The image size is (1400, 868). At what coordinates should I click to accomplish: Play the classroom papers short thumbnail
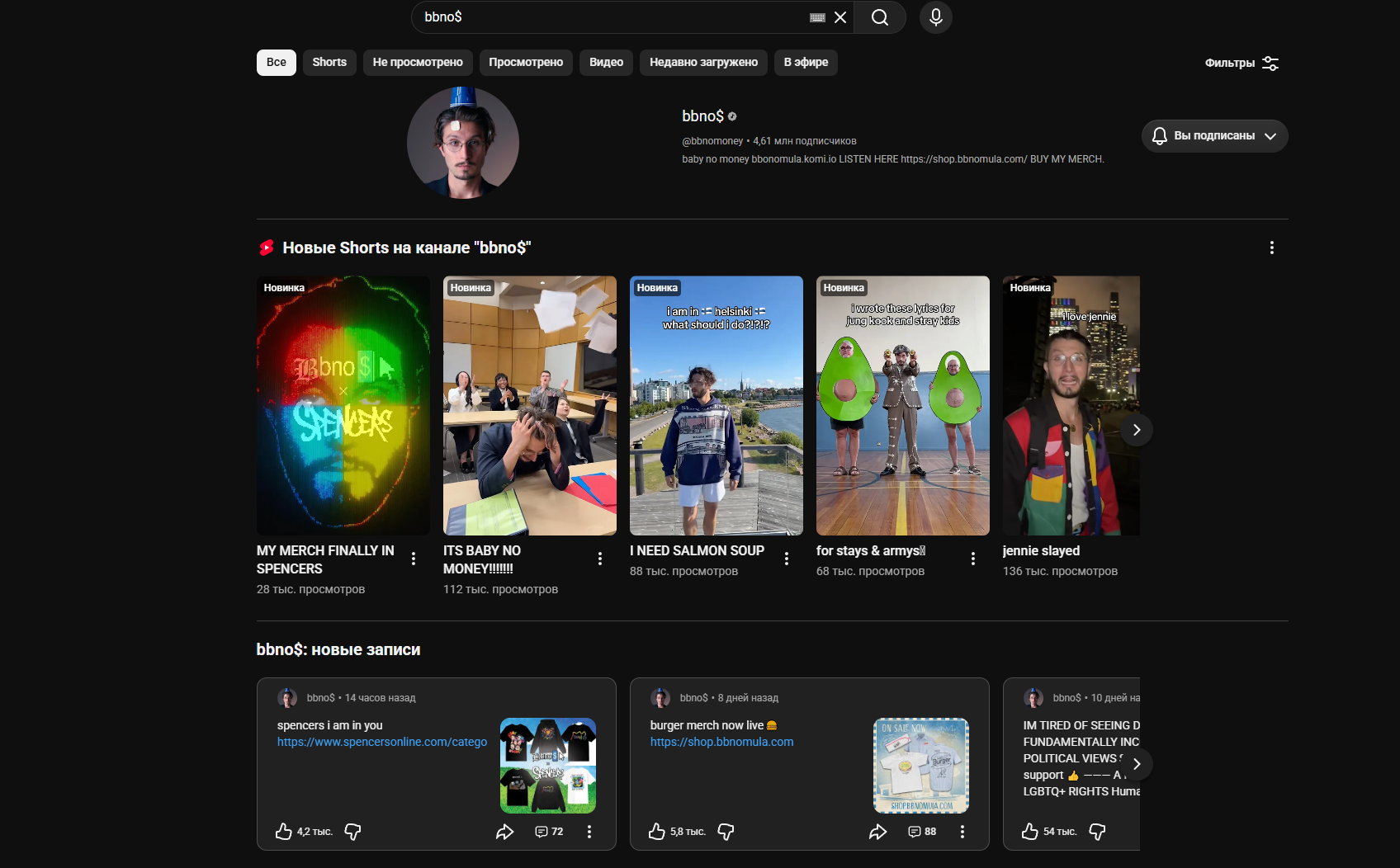[530, 405]
